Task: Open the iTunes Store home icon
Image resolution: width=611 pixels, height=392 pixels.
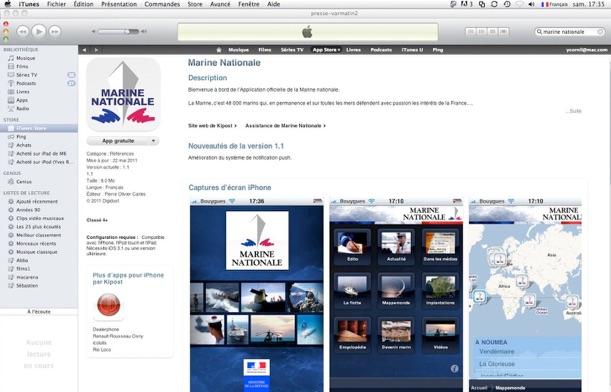Action: (219, 50)
